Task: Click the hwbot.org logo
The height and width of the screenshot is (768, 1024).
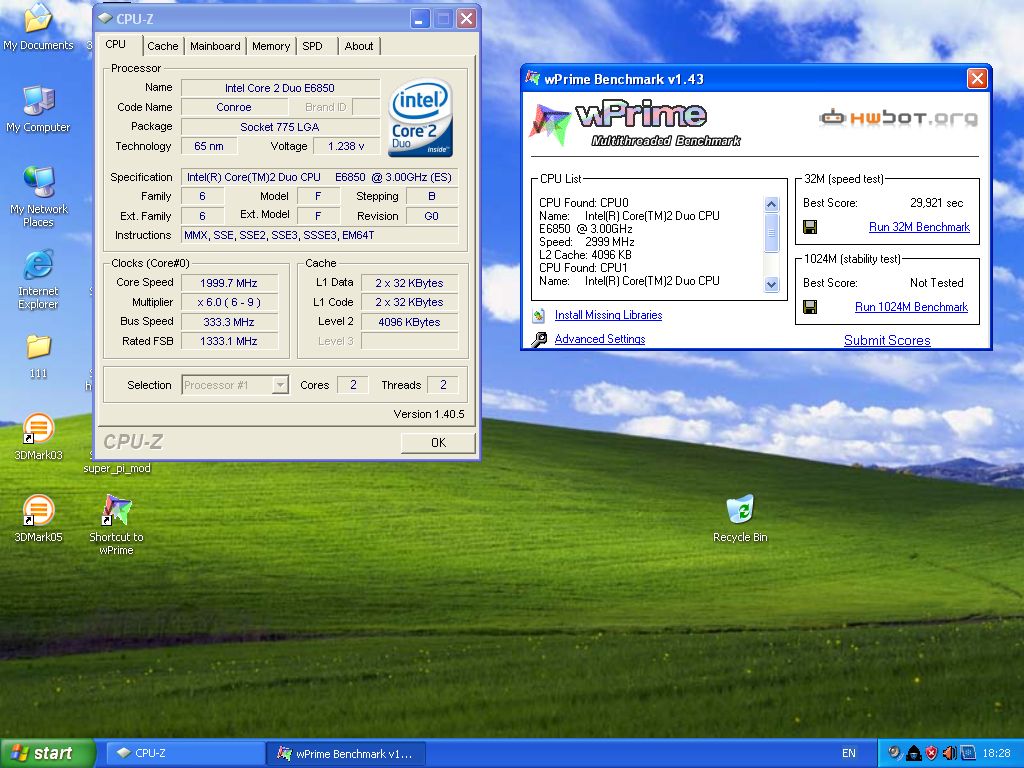Action: coord(899,118)
